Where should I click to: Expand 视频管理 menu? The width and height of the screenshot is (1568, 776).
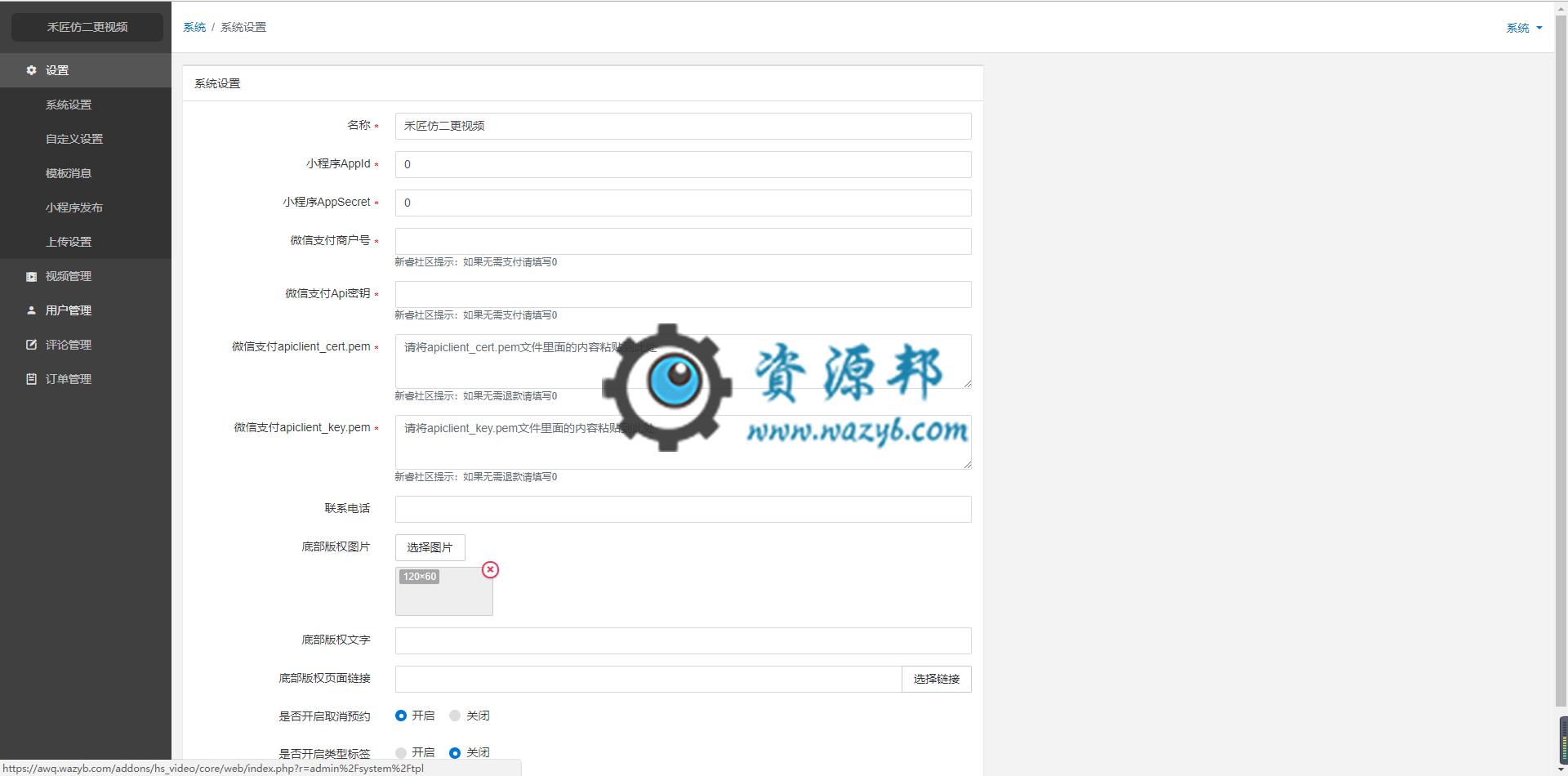86,277
